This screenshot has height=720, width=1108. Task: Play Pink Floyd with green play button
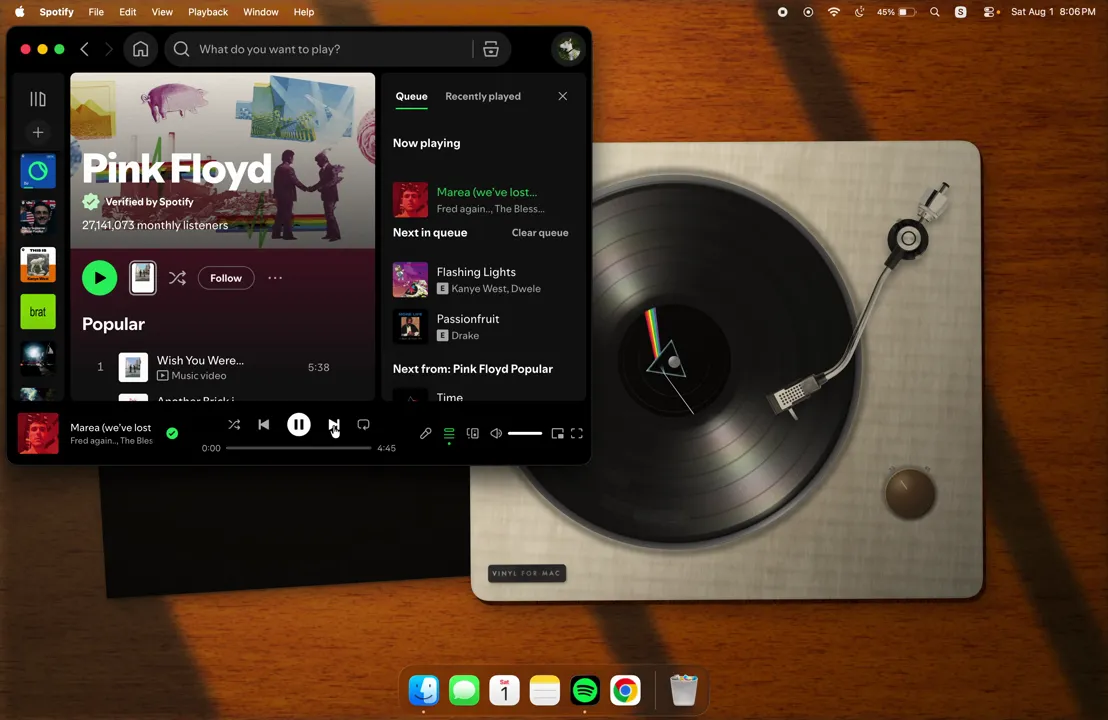point(100,278)
